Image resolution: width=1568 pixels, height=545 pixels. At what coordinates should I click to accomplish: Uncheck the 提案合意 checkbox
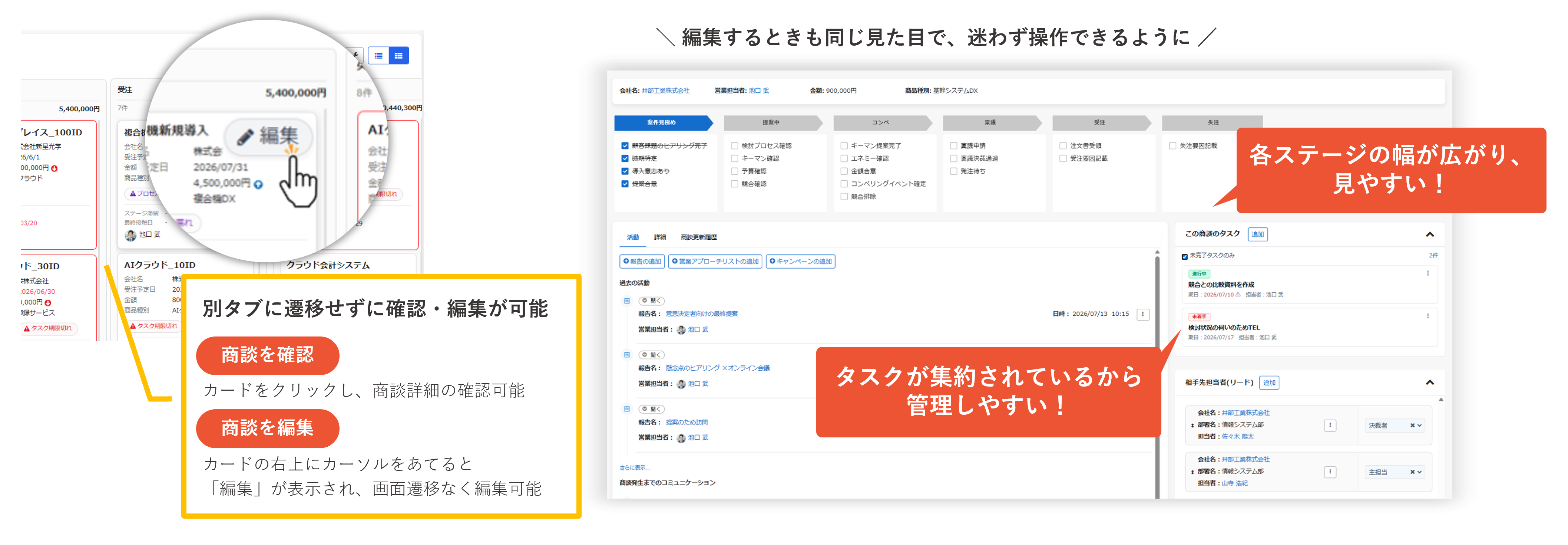[x=625, y=184]
